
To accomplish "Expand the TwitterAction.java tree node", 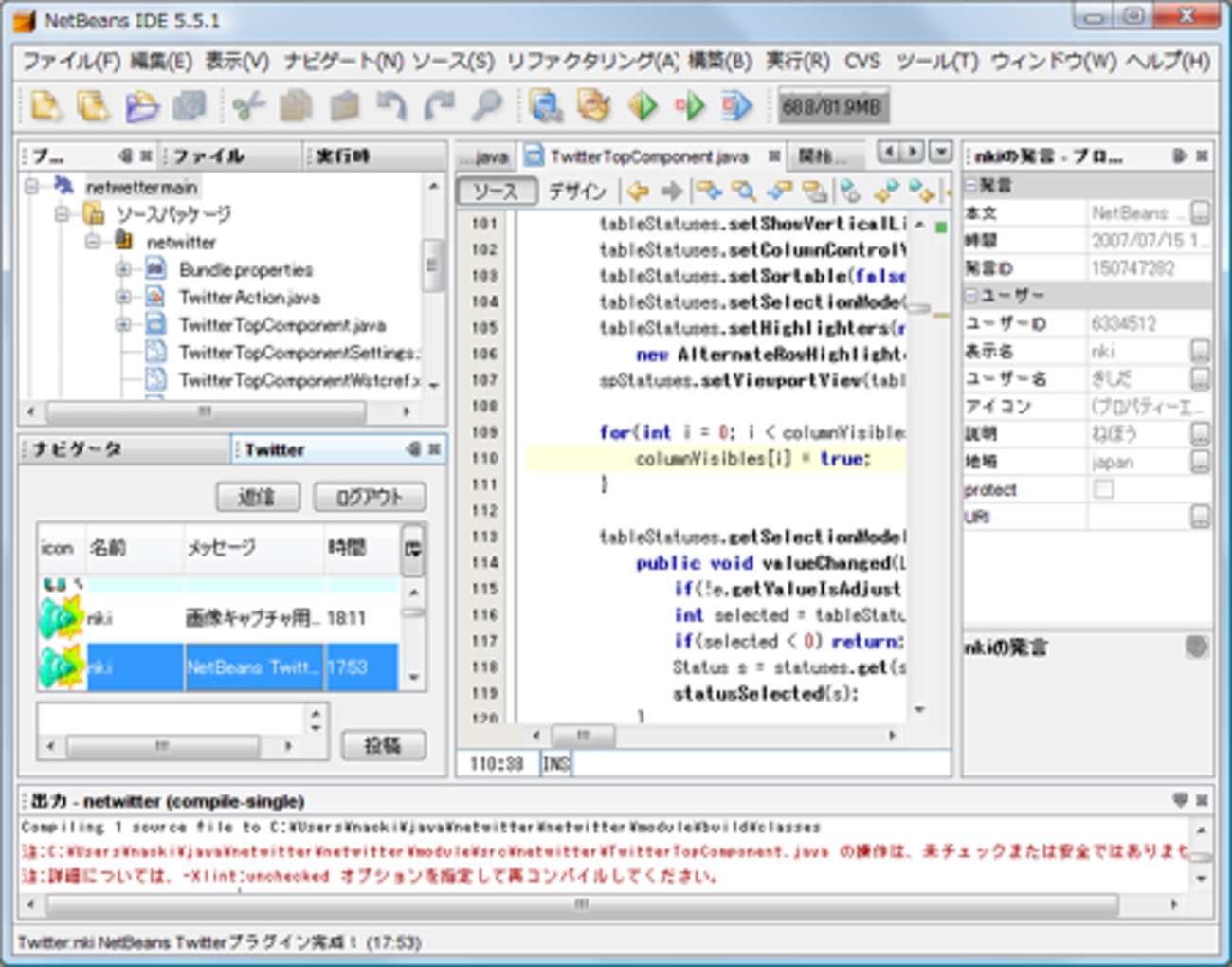I will 123,298.
